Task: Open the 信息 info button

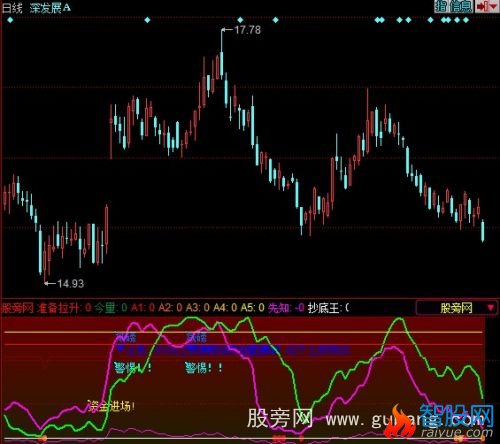Action: 461,6
